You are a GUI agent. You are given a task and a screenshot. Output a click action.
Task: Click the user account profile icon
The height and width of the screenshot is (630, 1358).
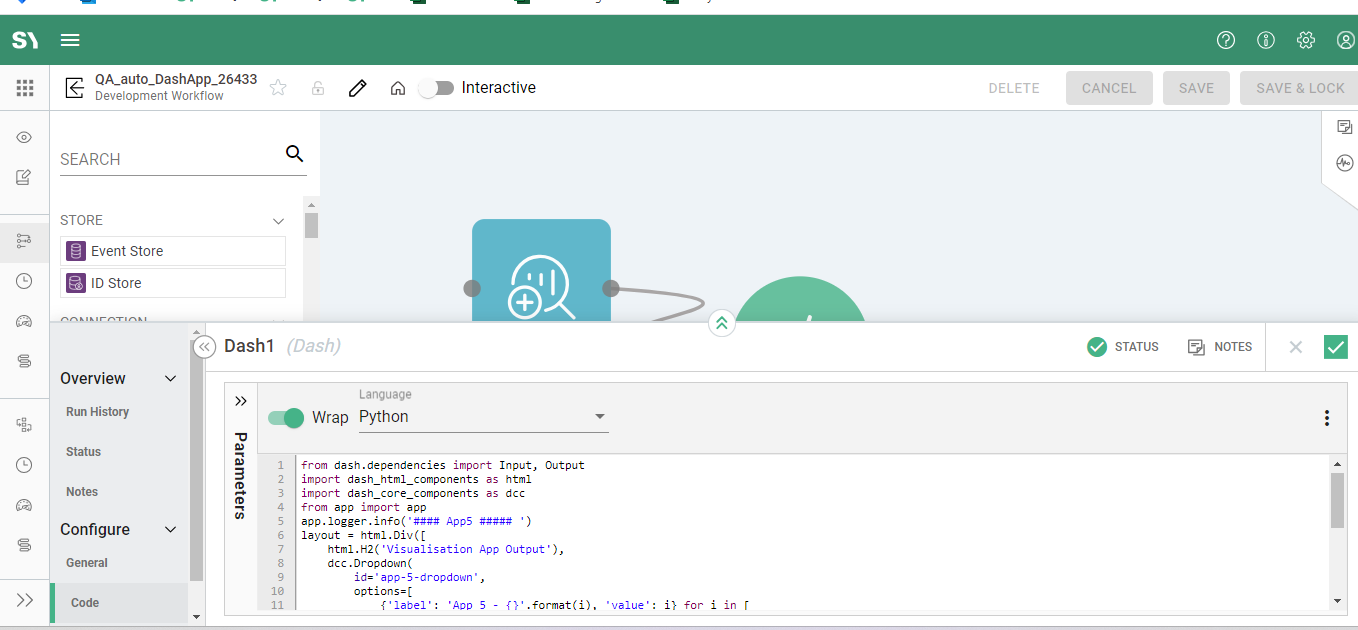click(x=1345, y=40)
